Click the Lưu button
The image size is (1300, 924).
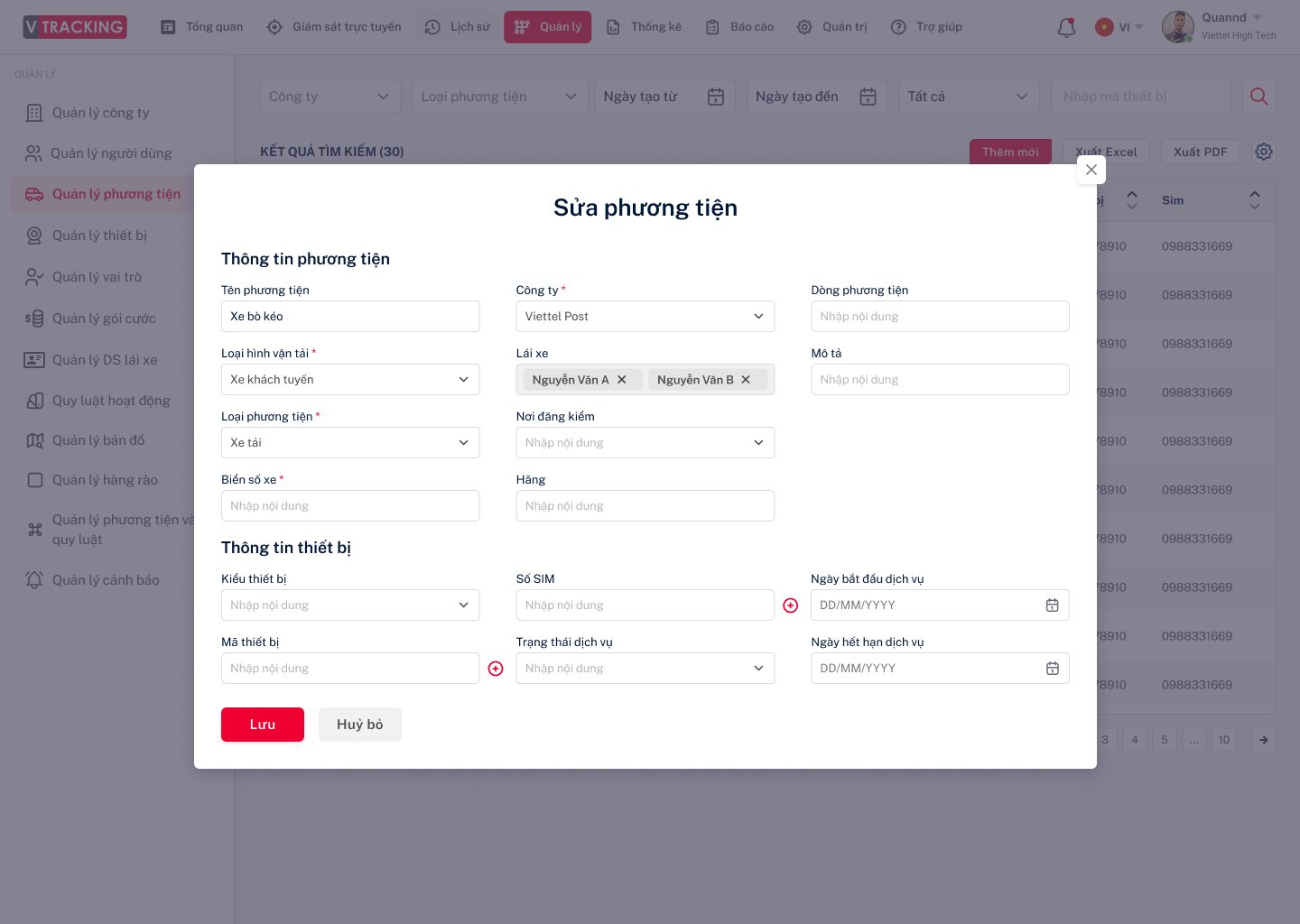(x=263, y=725)
